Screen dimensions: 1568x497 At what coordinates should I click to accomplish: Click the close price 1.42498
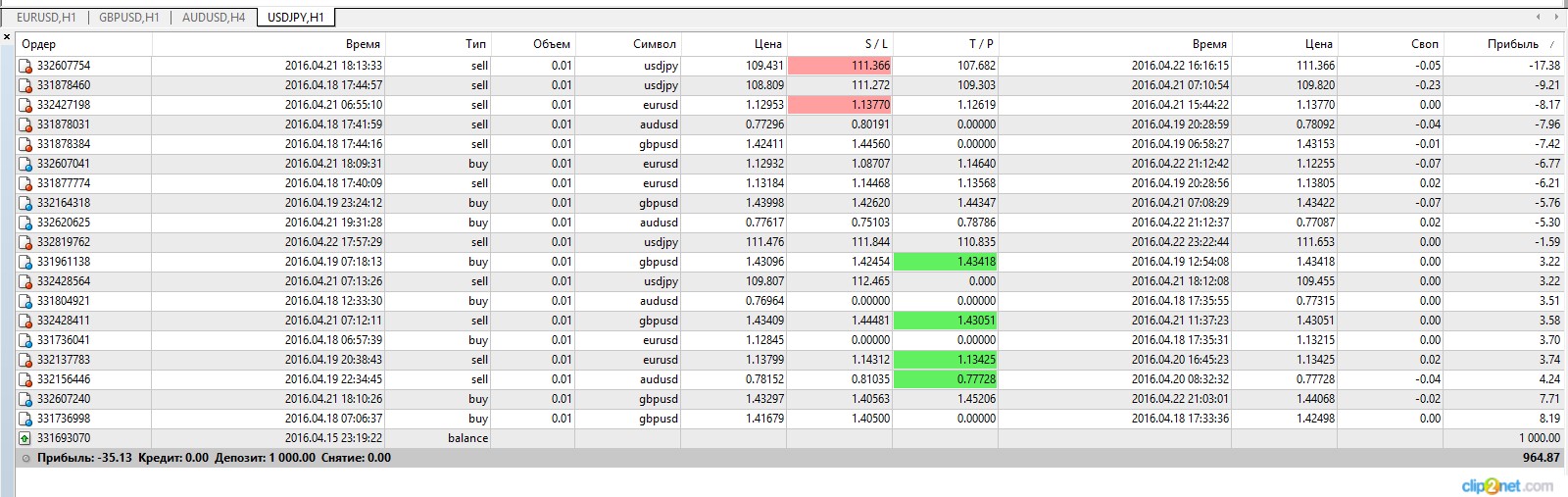click(1315, 419)
